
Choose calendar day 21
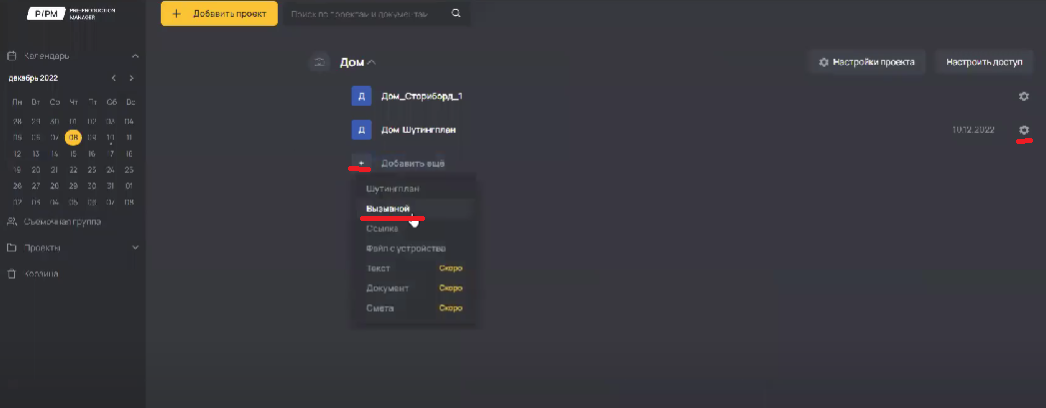pos(55,169)
